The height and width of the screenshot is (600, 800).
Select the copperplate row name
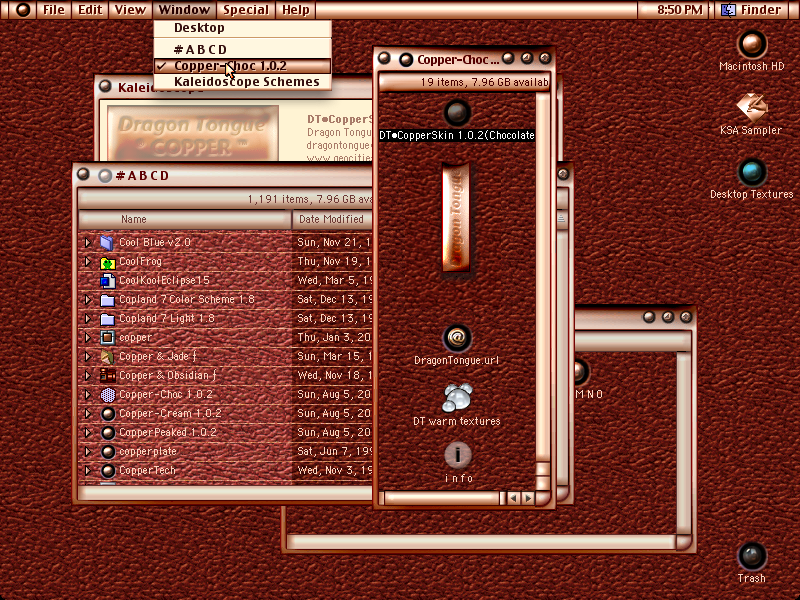pyautogui.click(x=148, y=452)
